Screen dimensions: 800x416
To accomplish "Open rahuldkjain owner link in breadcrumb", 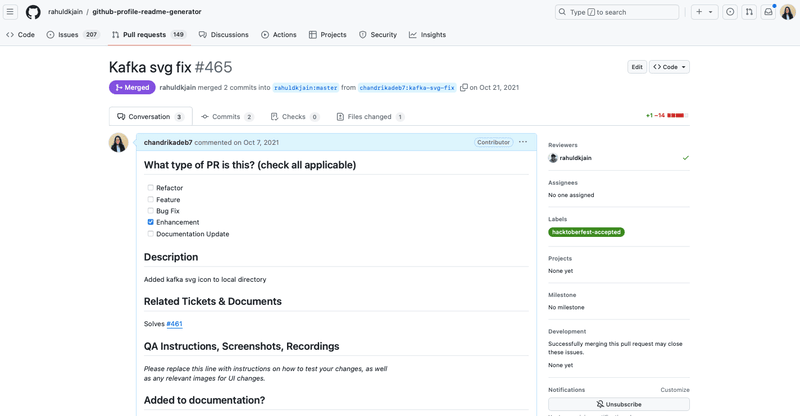I will click(x=65, y=12).
